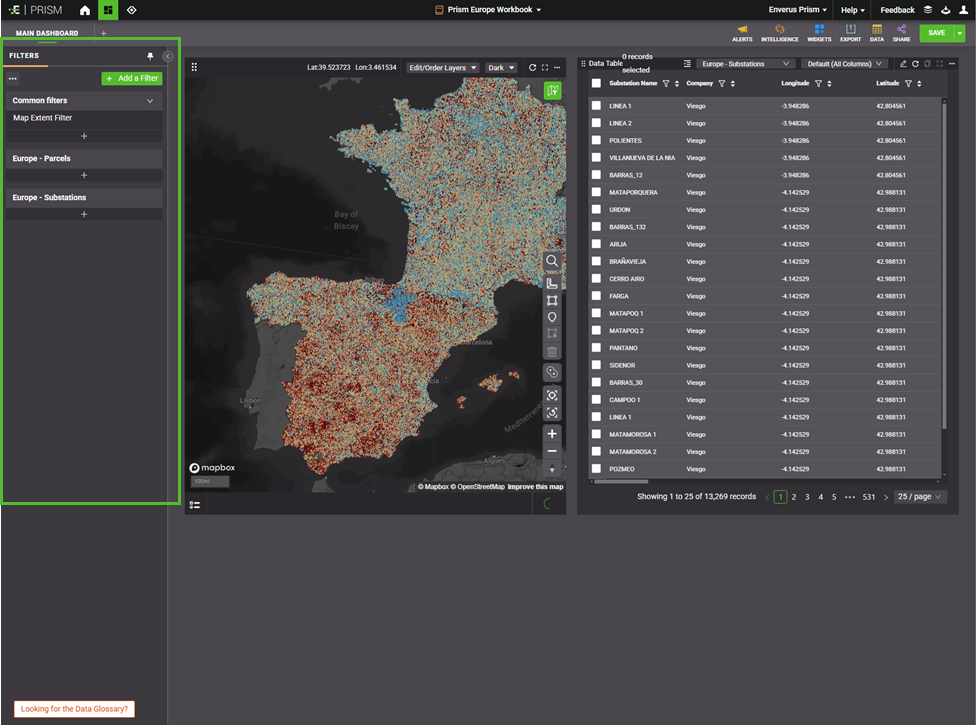Click the map buffer link tool

pyautogui.click(x=551, y=372)
